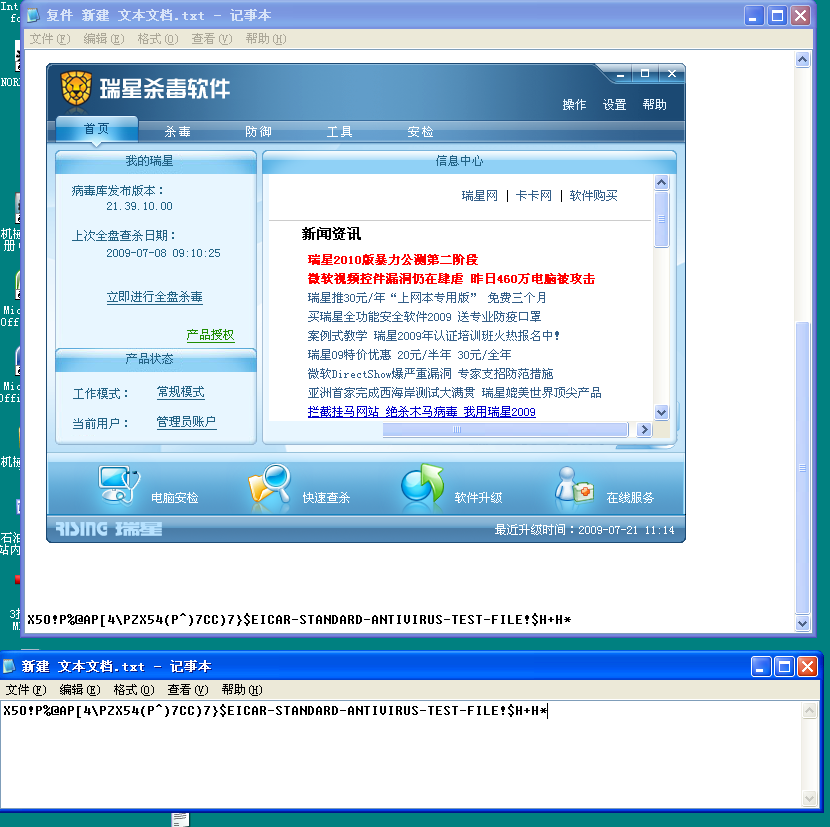Image resolution: width=830 pixels, height=827 pixels.
Task: Click virus database version 21.39.10.00
Action: [x=139, y=206]
